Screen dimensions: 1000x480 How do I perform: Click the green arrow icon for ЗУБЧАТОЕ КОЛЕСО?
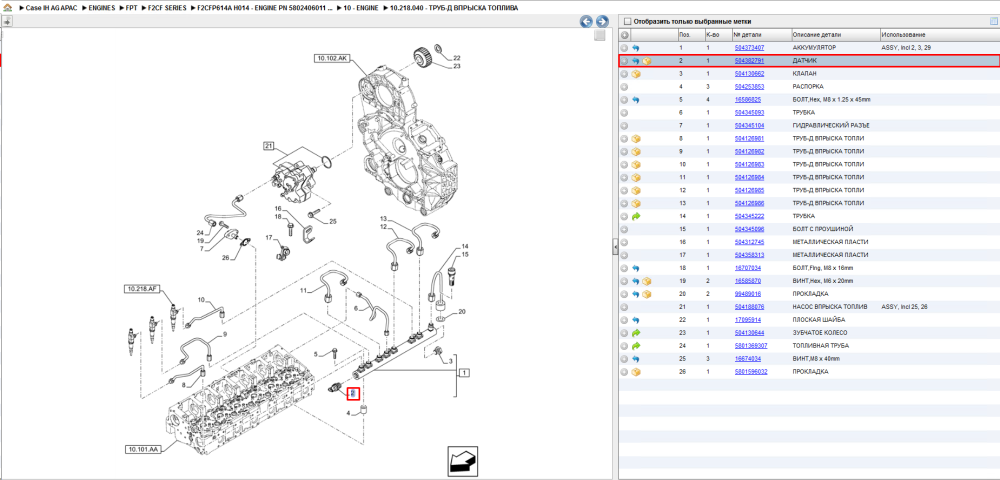(x=635, y=333)
